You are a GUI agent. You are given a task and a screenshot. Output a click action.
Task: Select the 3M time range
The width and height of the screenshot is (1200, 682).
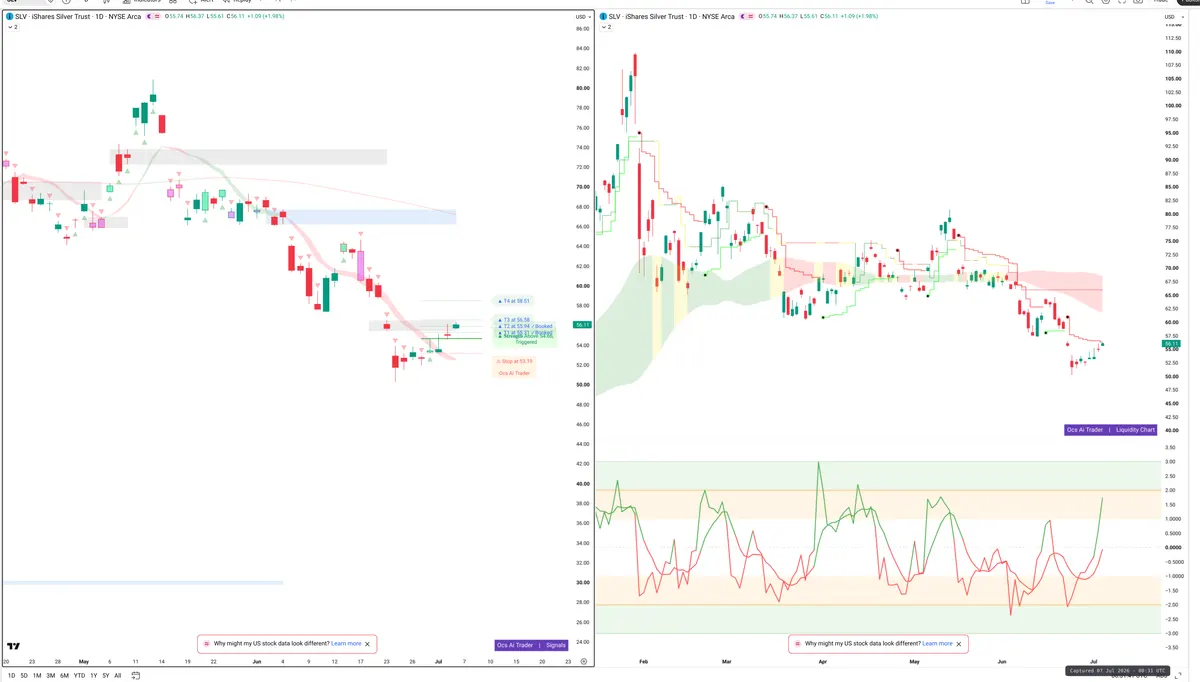[x=50, y=676]
